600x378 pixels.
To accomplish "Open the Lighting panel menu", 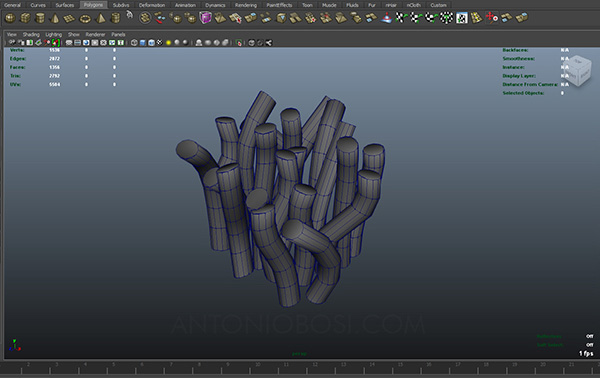I will (x=54, y=34).
